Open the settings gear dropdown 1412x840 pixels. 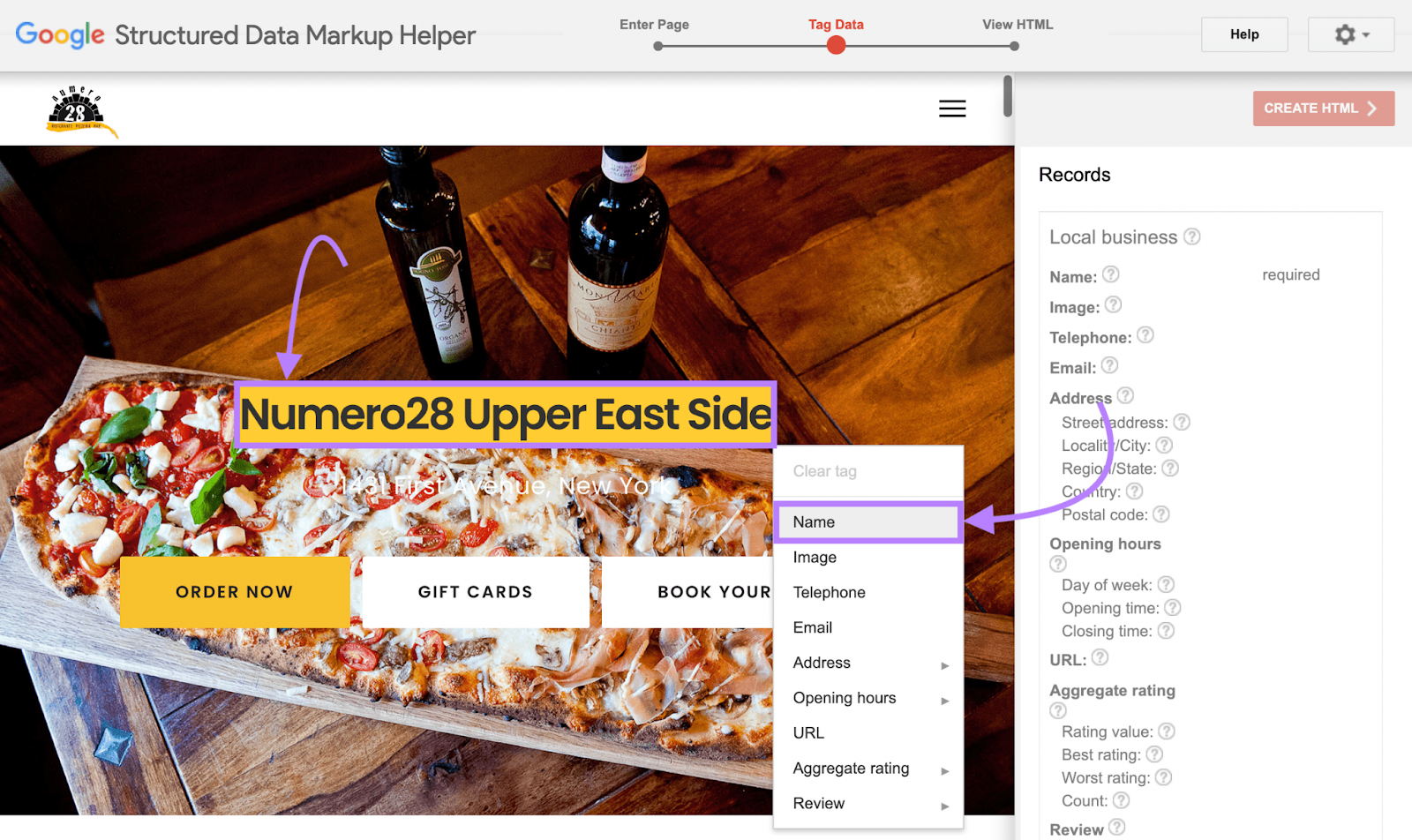1351,34
